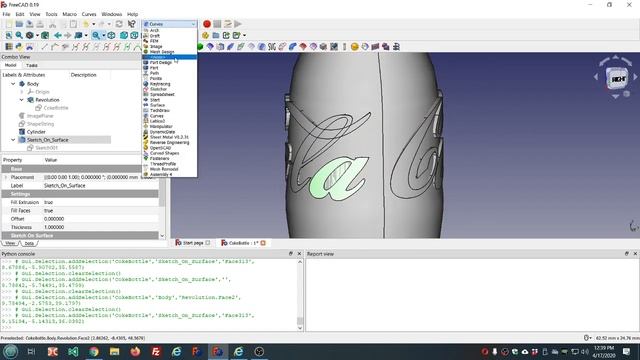The width and height of the screenshot is (640, 360).
Task: Click the Python logo icon in third toolbar
Action: click(19, 47)
